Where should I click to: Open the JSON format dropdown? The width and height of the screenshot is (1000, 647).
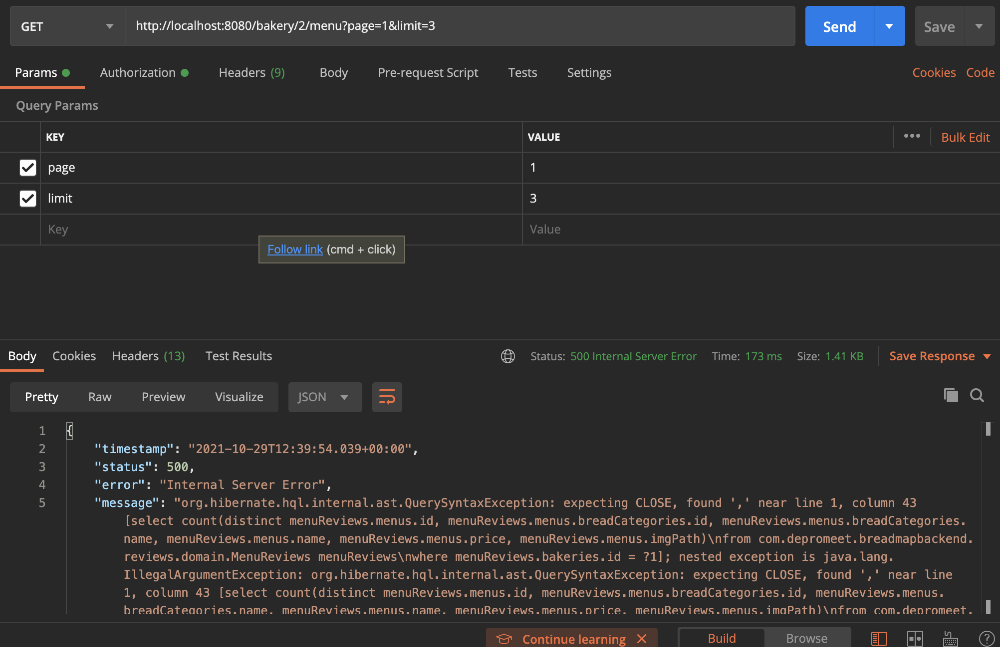tap(325, 397)
